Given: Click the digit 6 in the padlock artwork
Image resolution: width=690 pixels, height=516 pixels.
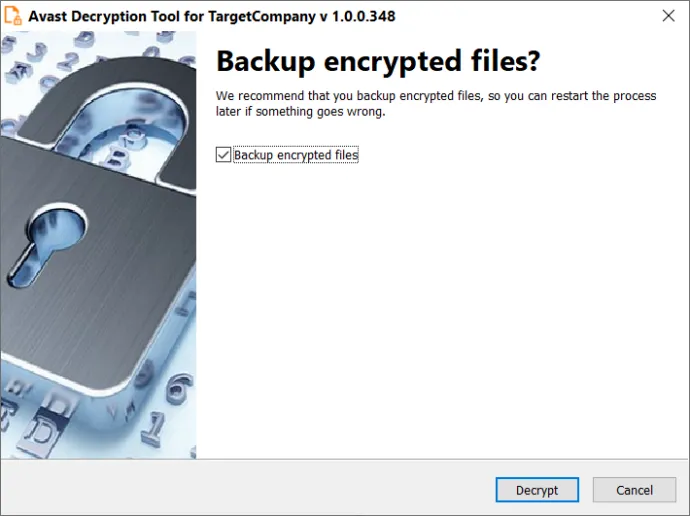Looking at the screenshot, I should [x=177, y=385].
